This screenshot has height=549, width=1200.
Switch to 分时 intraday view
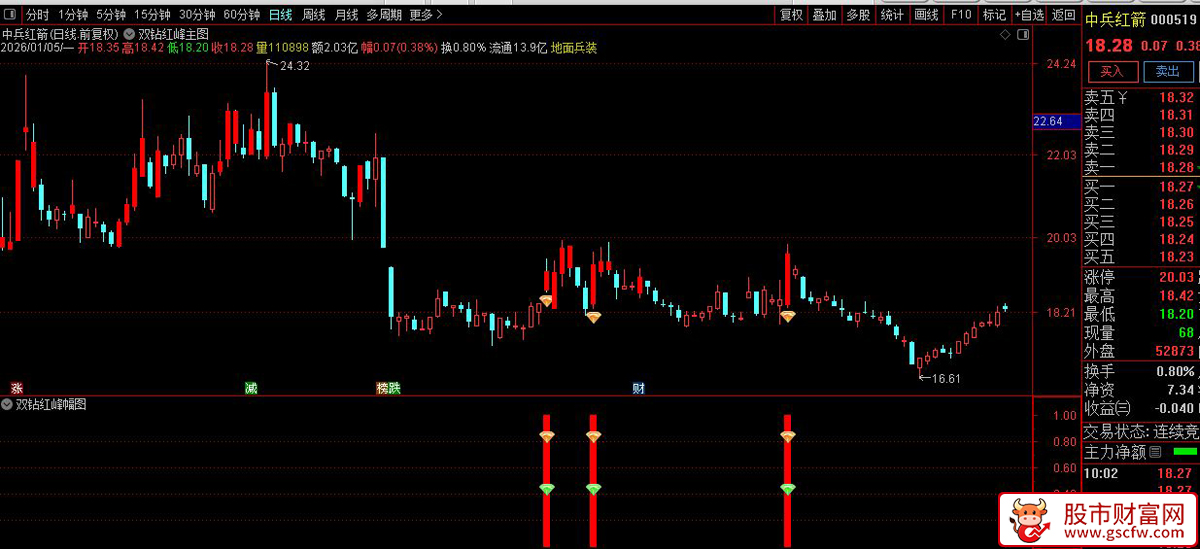(x=36, y=15)
